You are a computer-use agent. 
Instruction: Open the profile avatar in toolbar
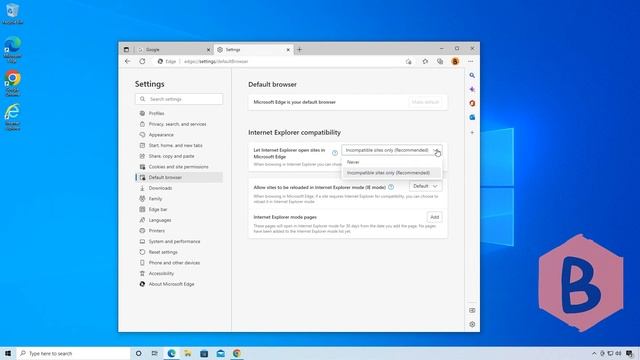(455, 61)
